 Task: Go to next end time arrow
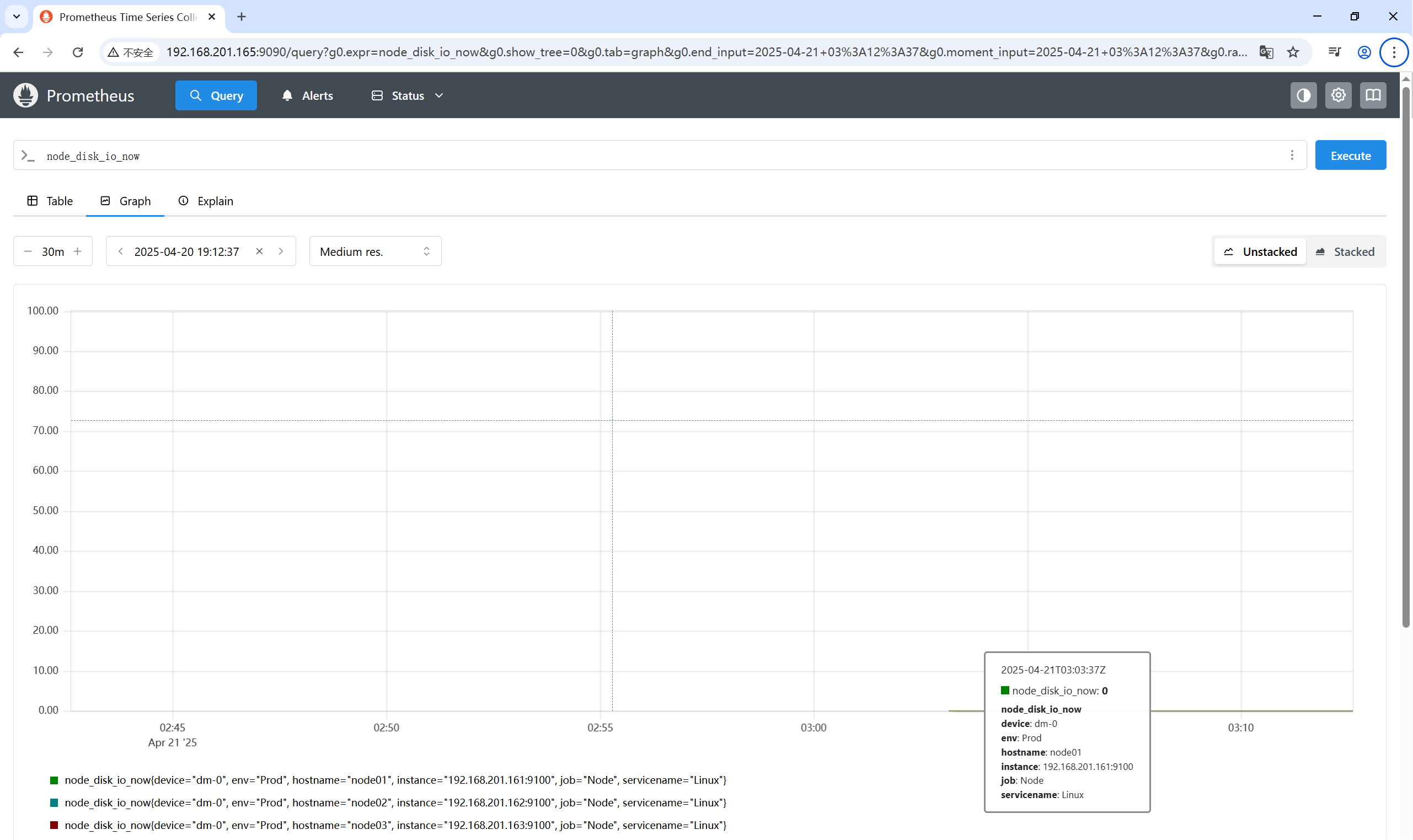click(x=281, y=252)
